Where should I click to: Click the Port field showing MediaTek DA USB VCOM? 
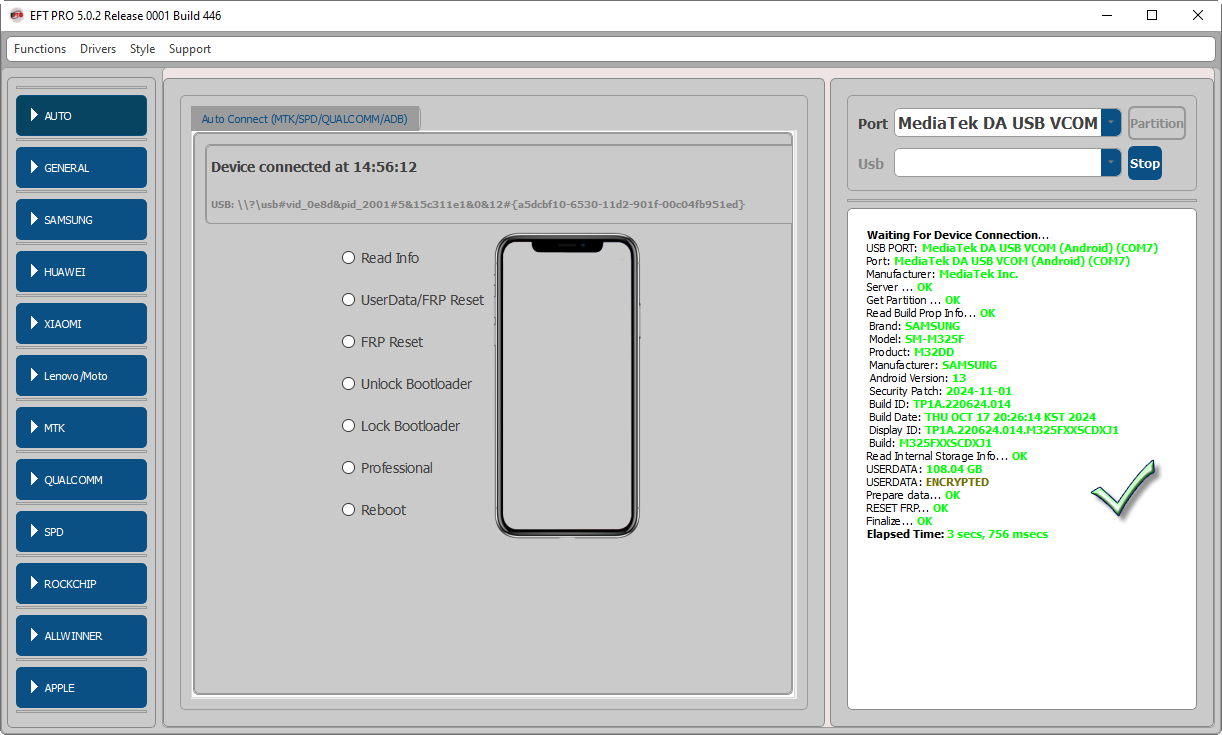tap(998, 123)
